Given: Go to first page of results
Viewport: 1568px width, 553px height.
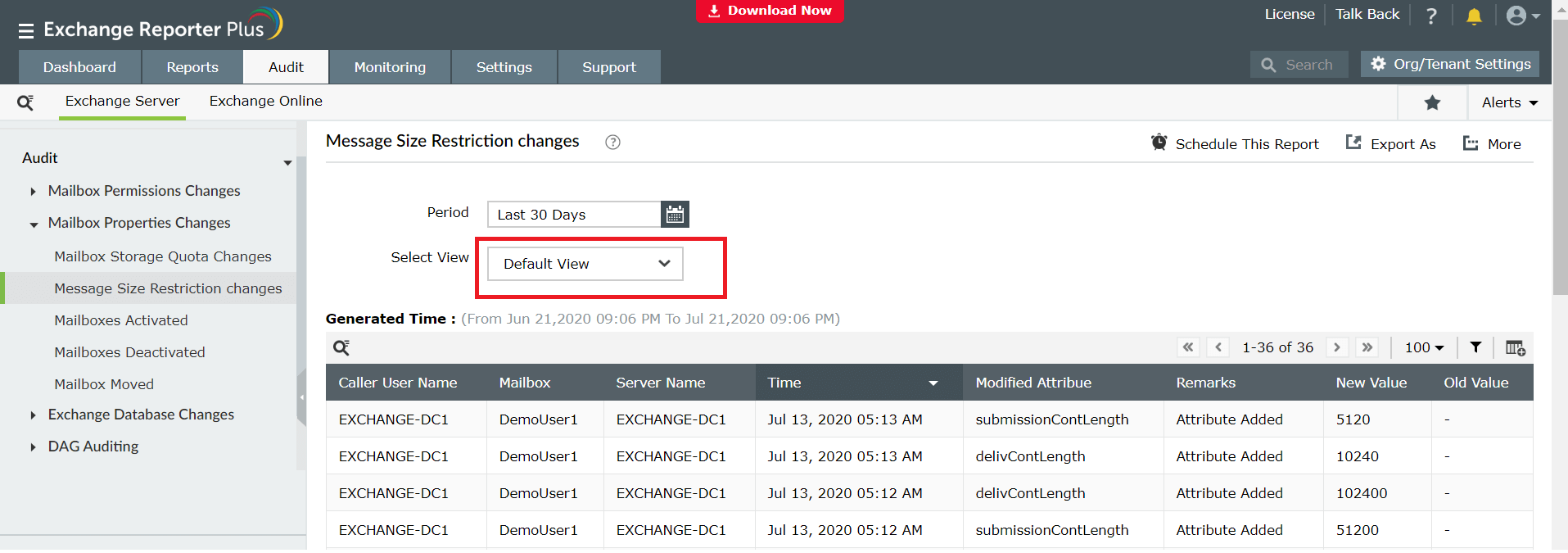Looking at the screenshot, I should tap(1188, 347).
